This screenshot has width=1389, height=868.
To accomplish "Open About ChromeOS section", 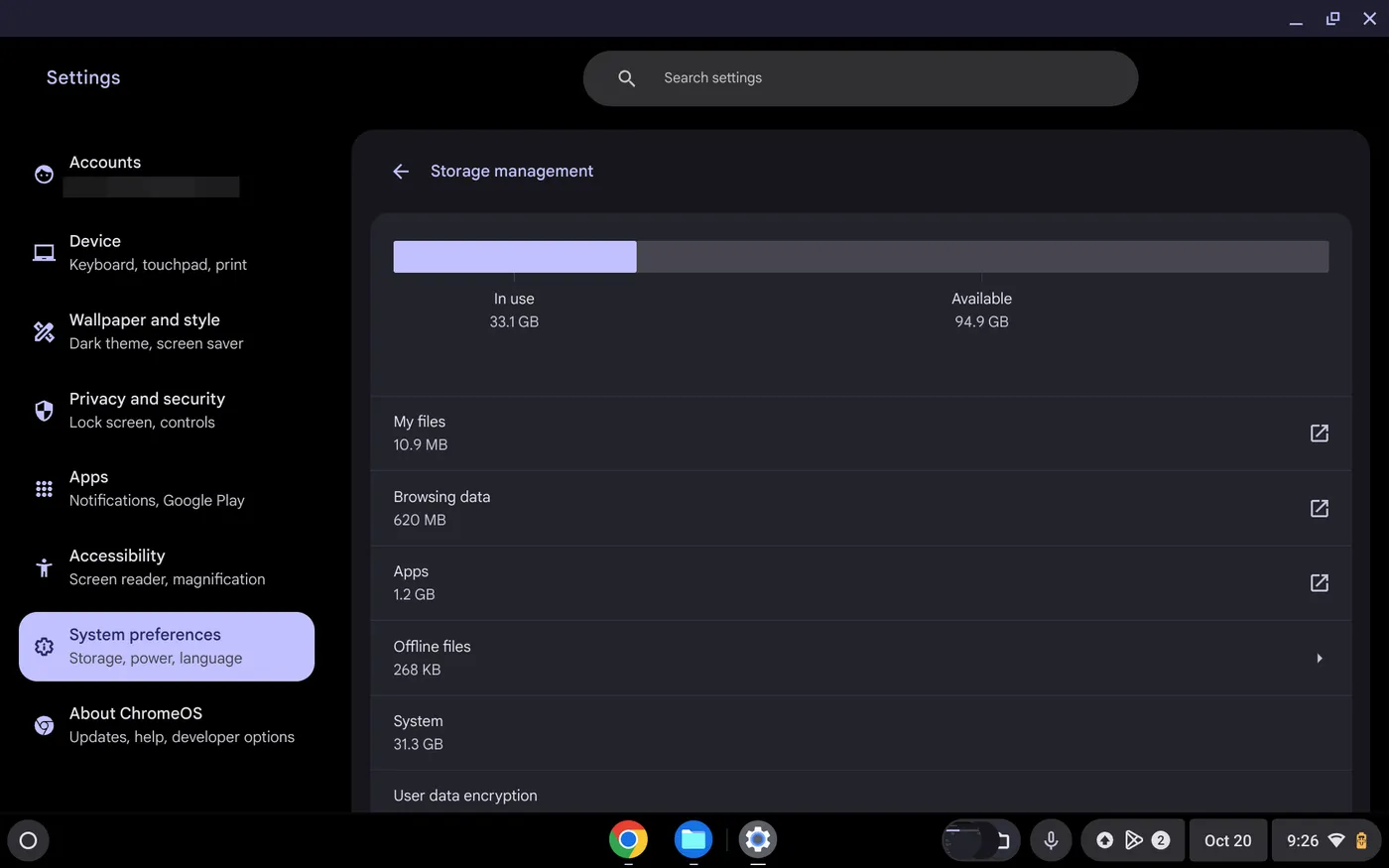I will 167,725.
